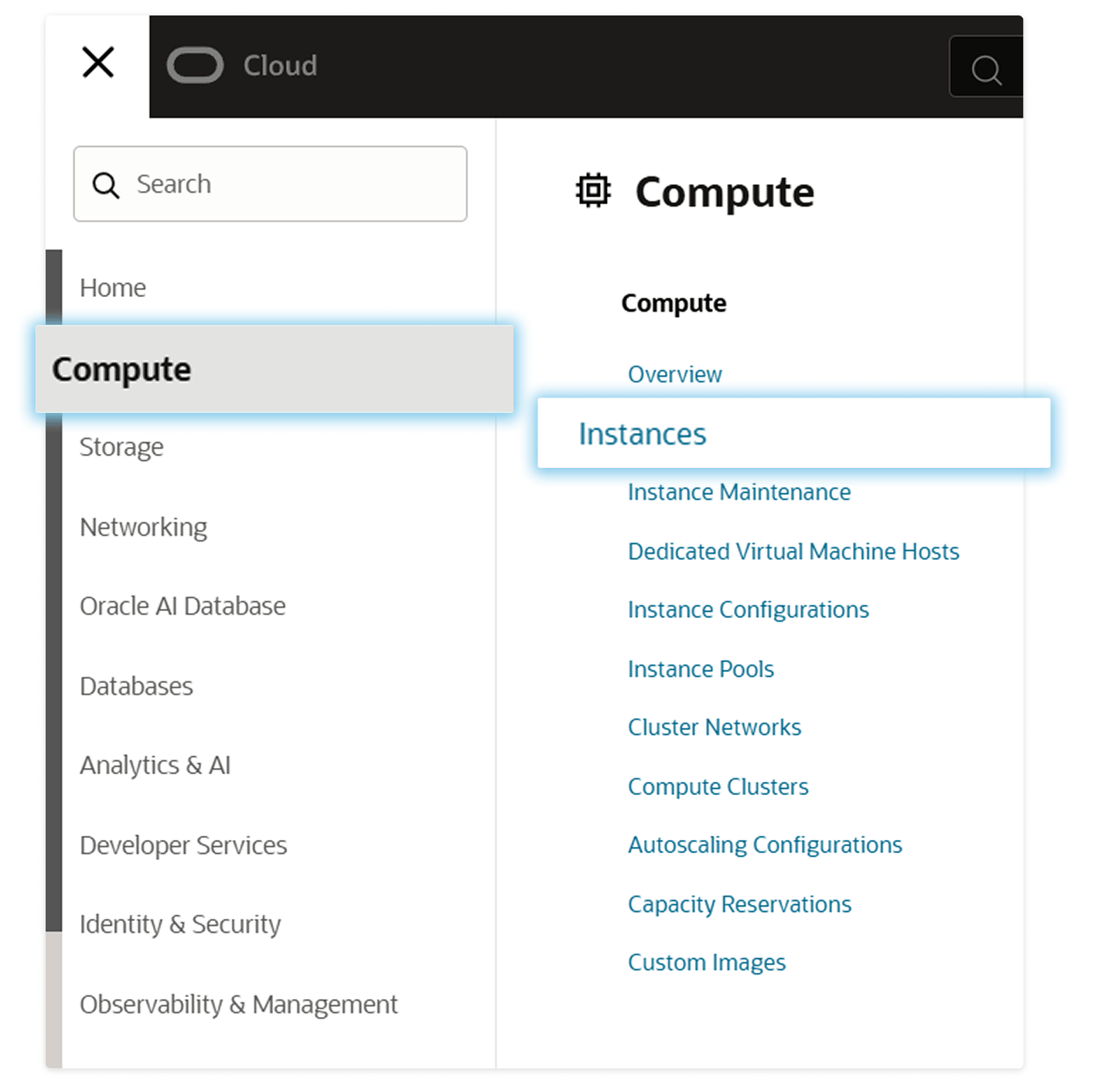Open Instance Configurations link
This screenshot has width=1095, height=1092.
(748, 610)
